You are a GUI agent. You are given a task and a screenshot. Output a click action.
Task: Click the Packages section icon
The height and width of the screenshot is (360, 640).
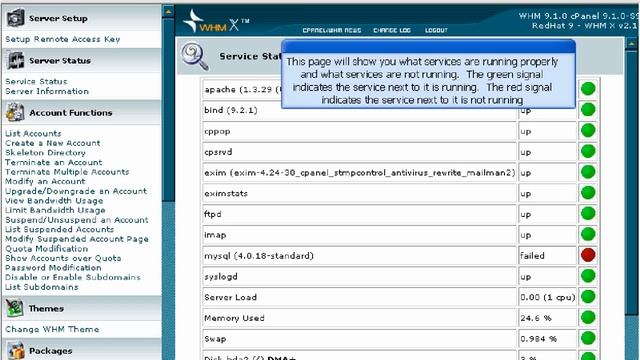click(16, 351)
